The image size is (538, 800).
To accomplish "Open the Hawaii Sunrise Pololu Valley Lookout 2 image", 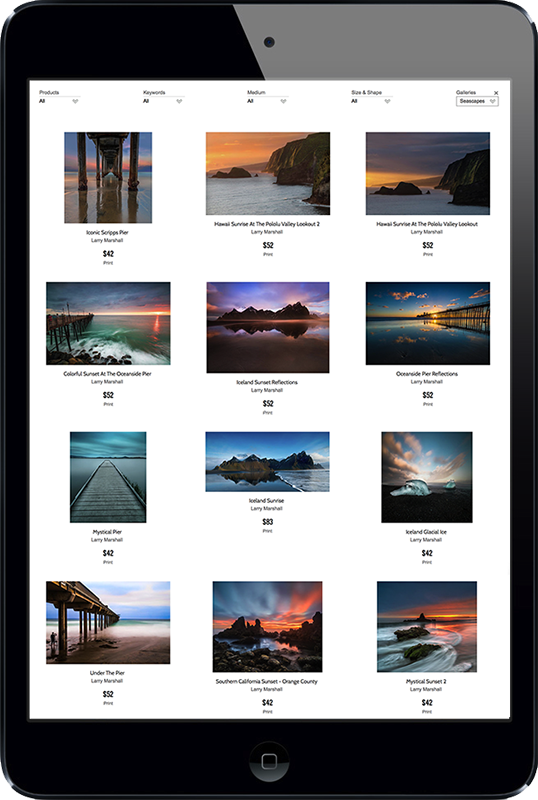I will point(267,173).
